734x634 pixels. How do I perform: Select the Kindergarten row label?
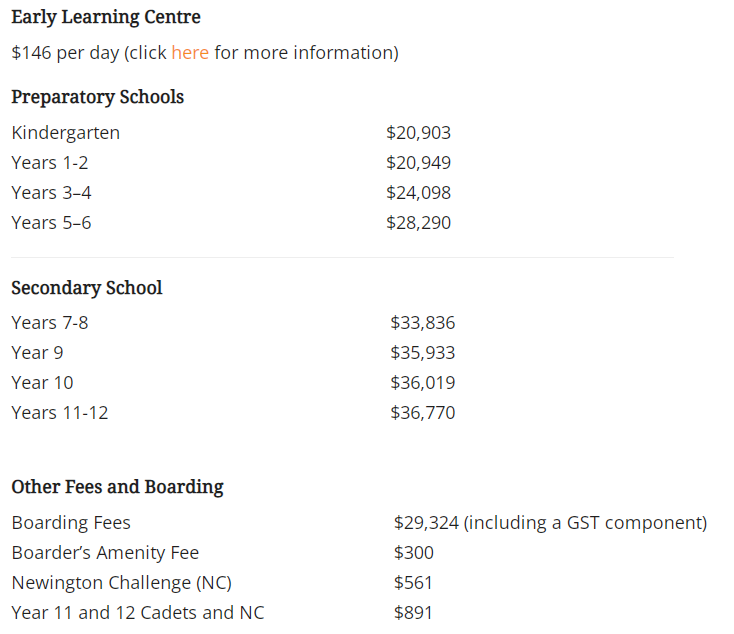point(66,132)
